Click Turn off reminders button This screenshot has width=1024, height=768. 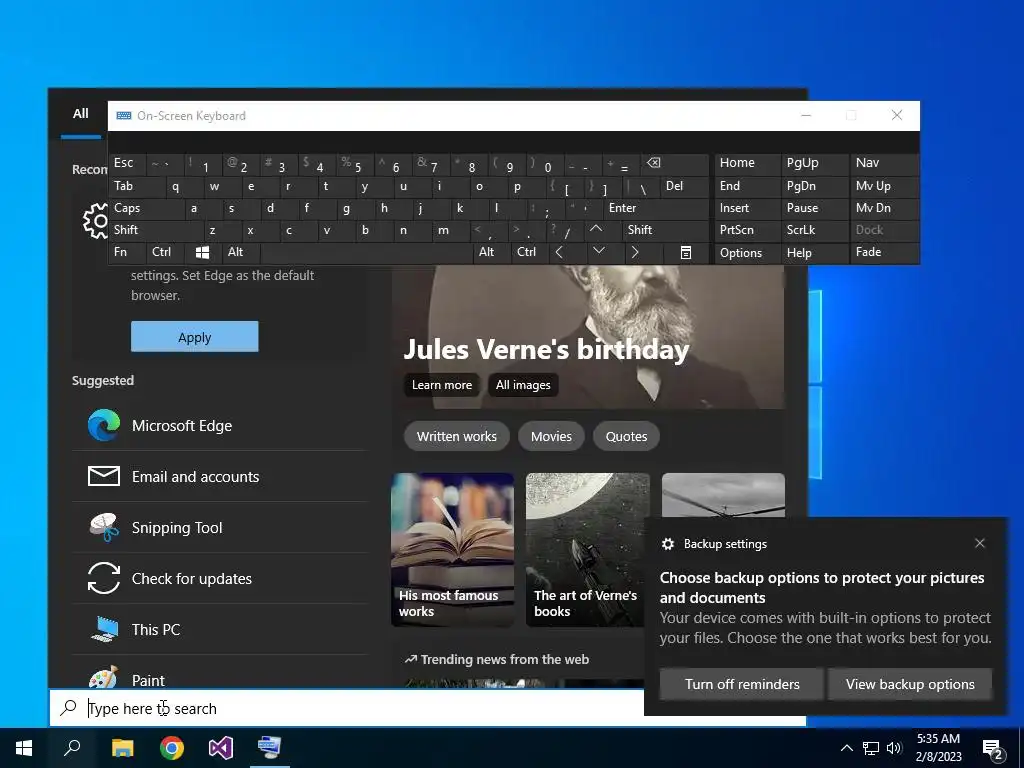click(x=742, y=684)
